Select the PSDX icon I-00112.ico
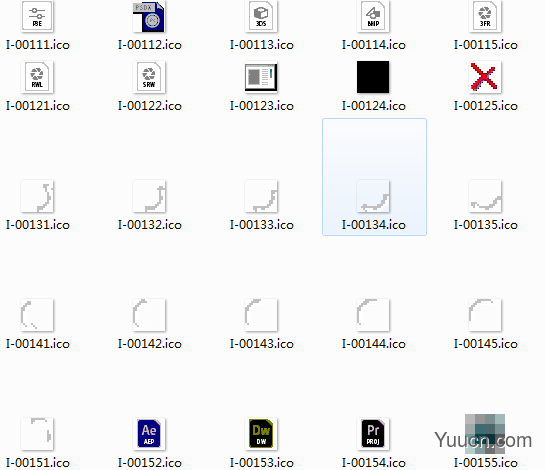The image size is (545, 470). [x=149, y=16]
